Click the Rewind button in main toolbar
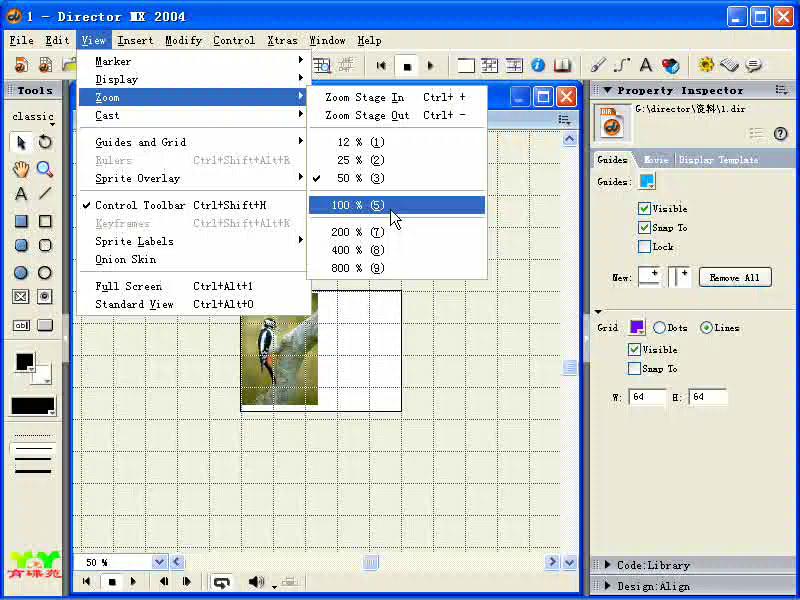The image size is (800, 600). tap(381, 66)
